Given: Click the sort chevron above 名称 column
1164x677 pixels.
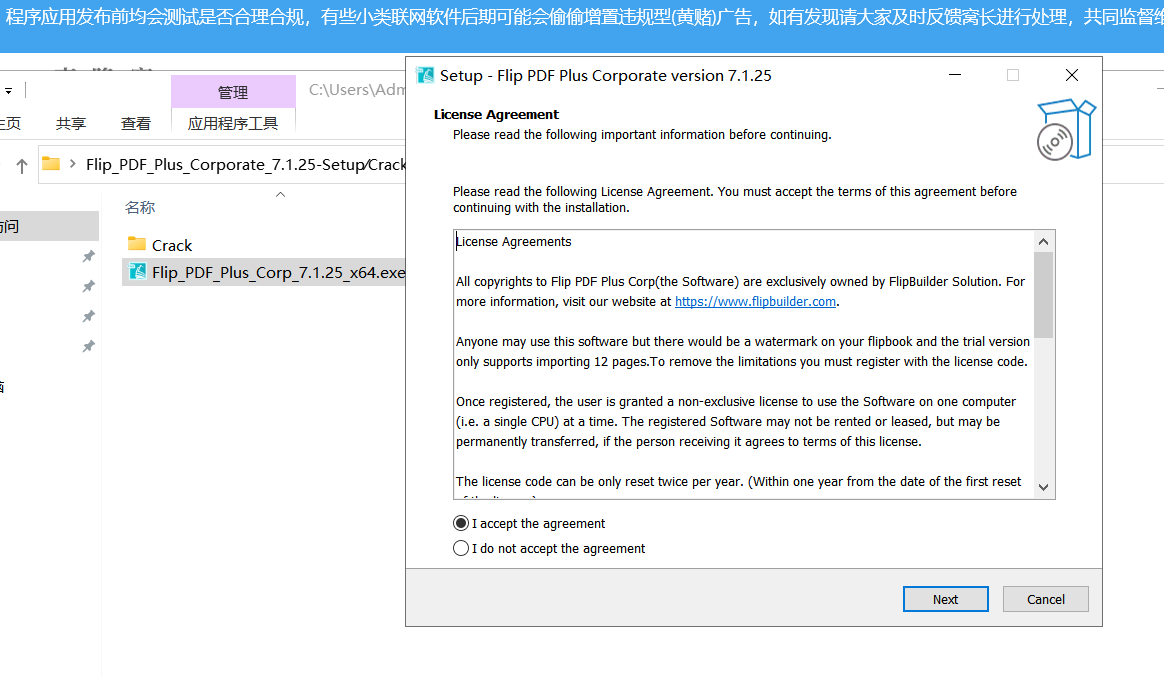Looking at the screenshot, I should 280,194.
